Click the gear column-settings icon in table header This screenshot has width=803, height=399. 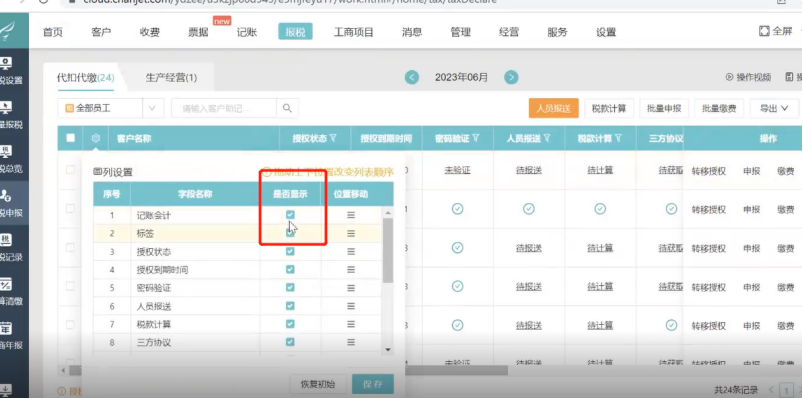tap(96, 138)
